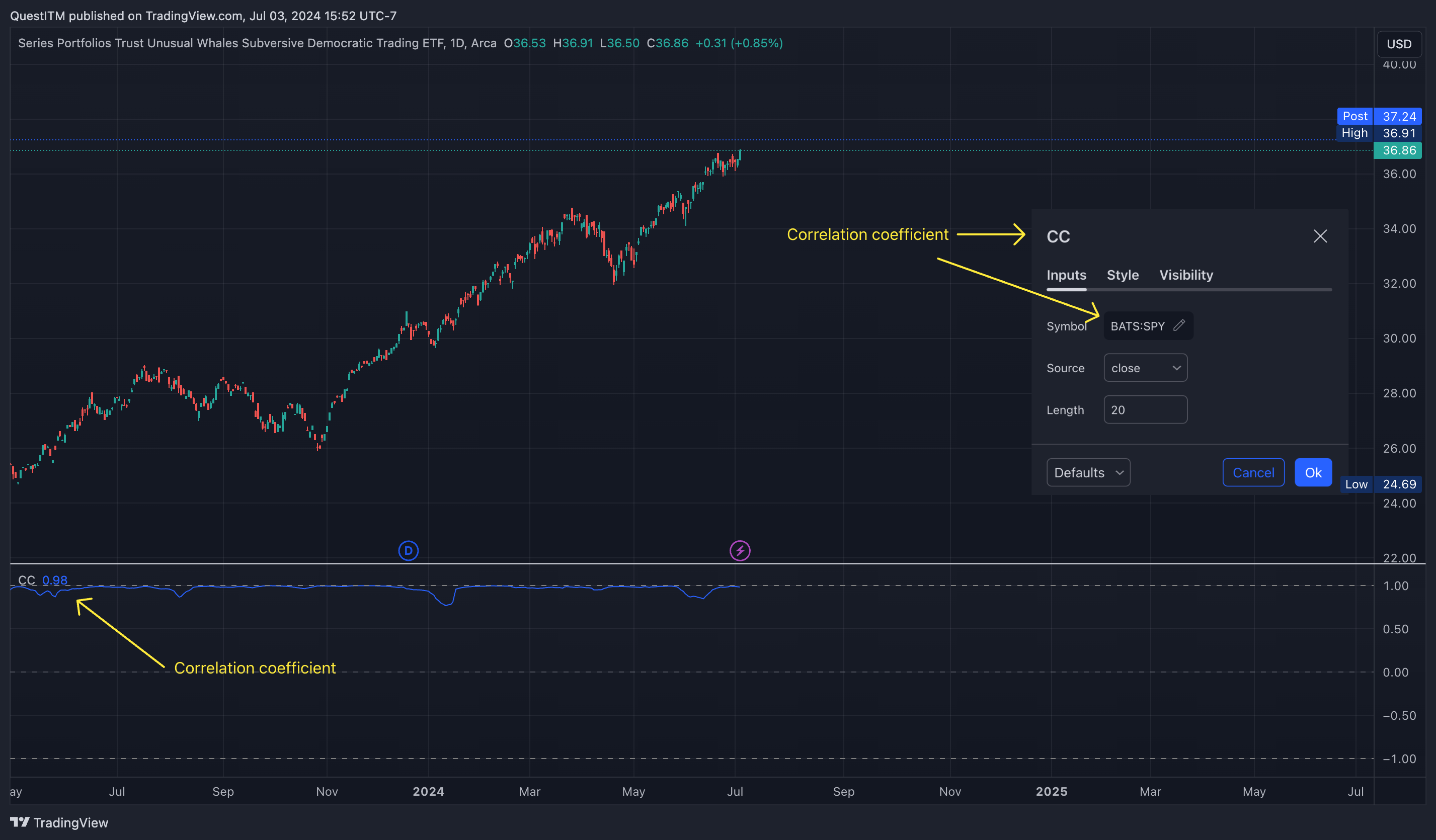The image size is (1436, 840).
Task: Click the blue 0.98 correlation value
Action: click(x=55, y=580)
